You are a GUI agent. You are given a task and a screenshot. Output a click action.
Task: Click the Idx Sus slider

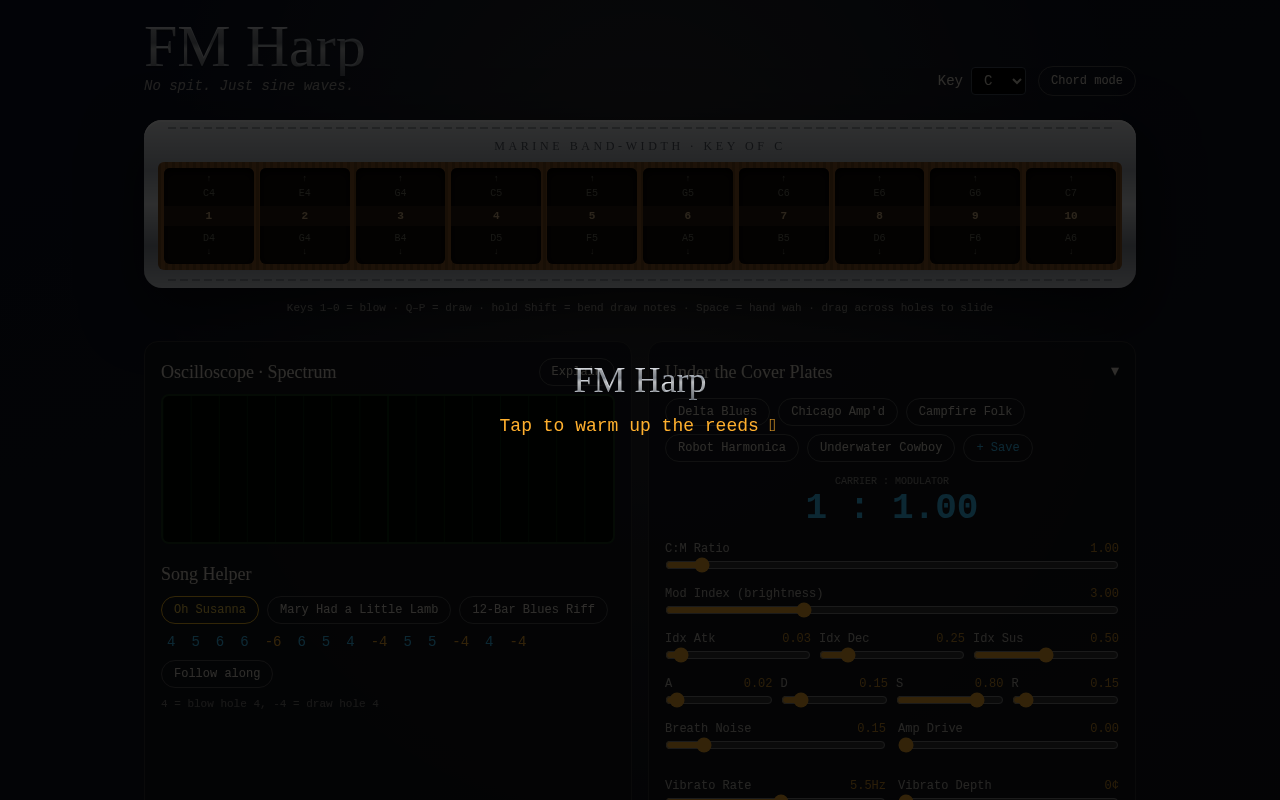(1046, 655)
